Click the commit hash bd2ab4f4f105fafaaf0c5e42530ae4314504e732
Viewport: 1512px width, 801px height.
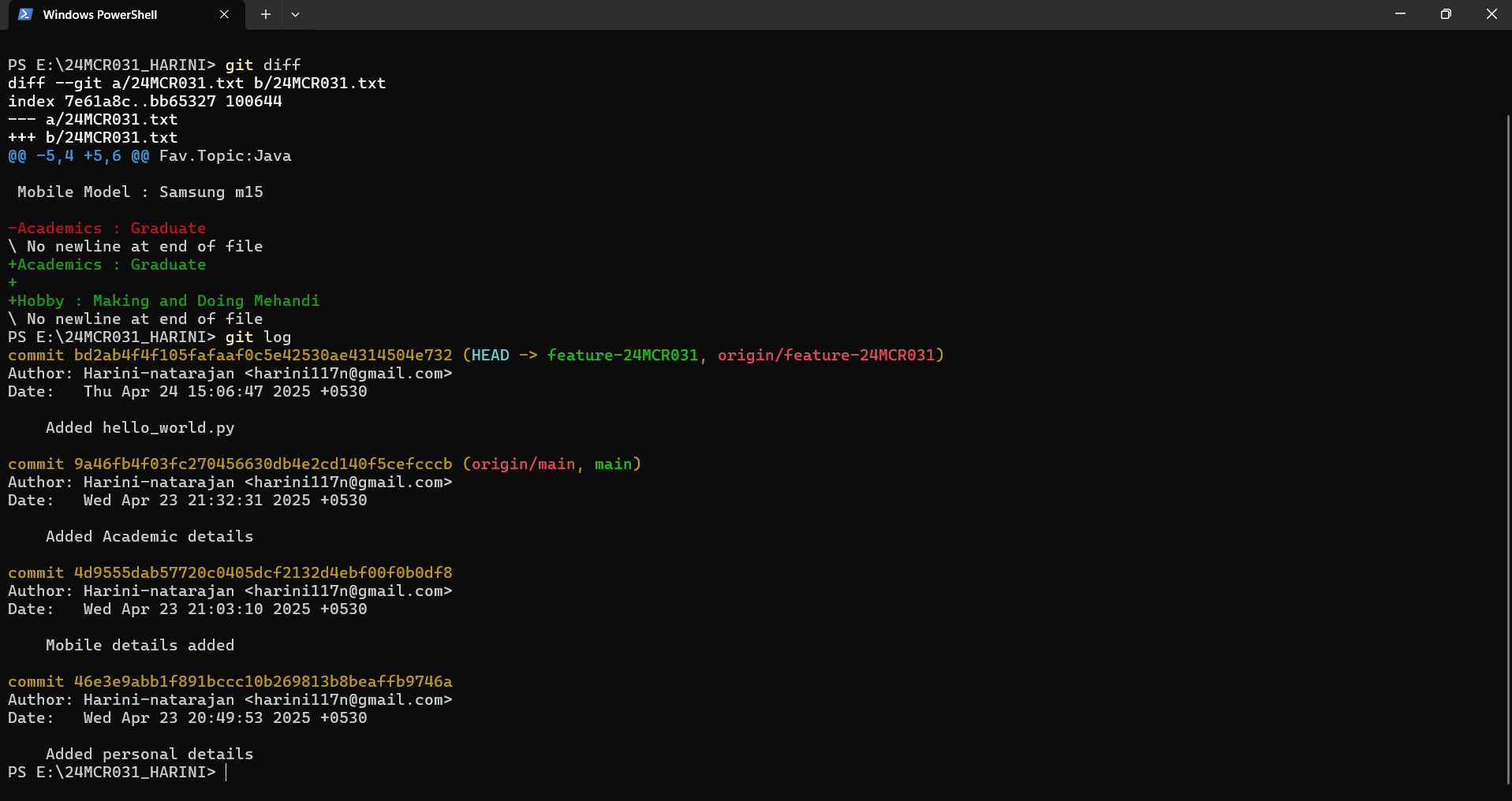point(263,356)
